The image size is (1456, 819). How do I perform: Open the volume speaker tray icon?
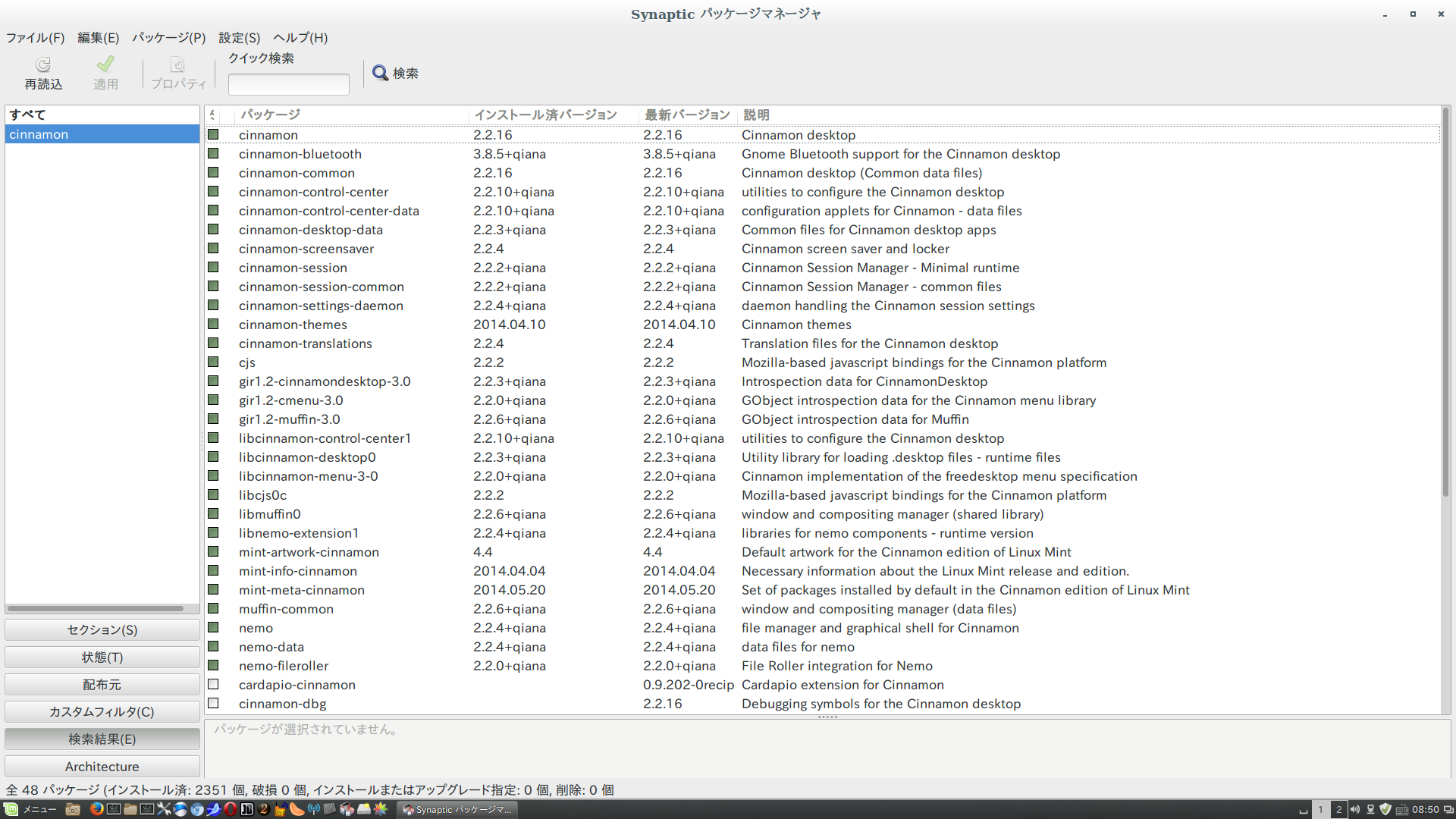click(1355, 809)
